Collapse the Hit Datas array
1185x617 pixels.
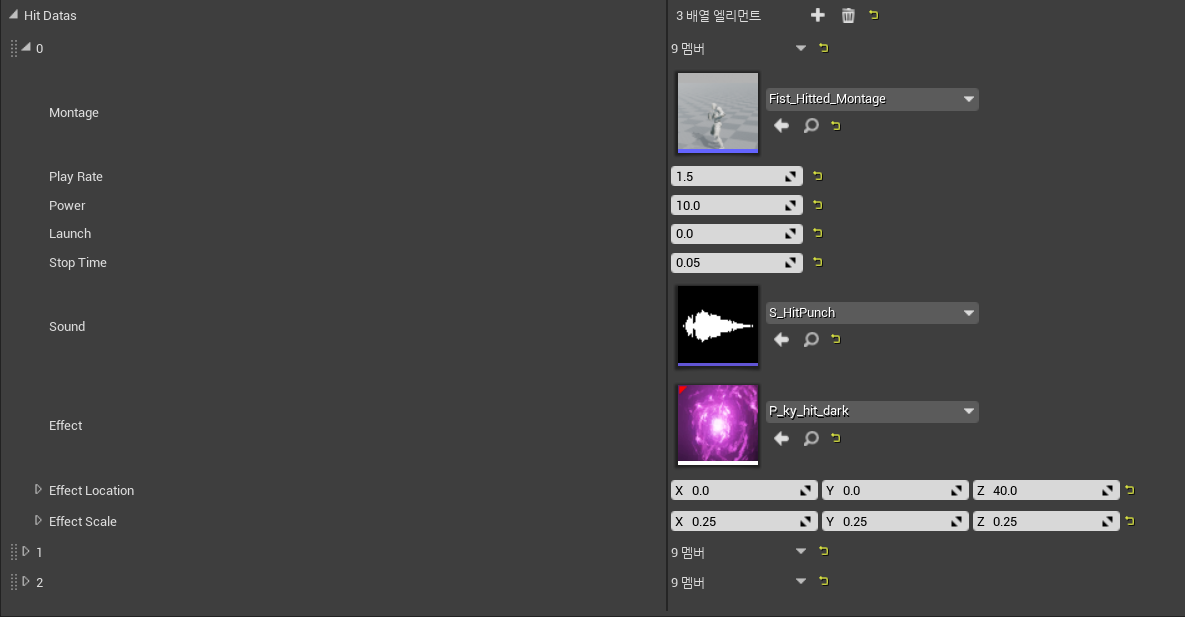[14, 14]
